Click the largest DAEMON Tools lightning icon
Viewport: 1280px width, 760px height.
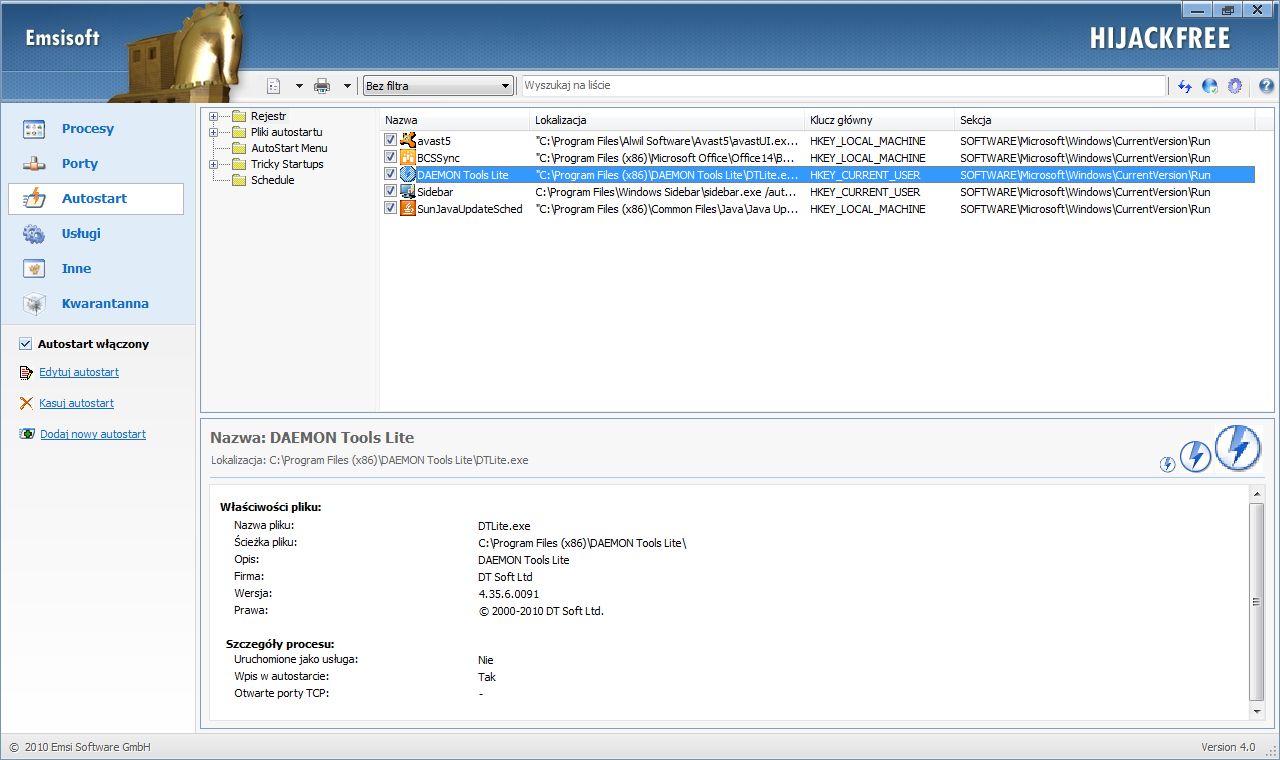click(x=1238, y=447)
